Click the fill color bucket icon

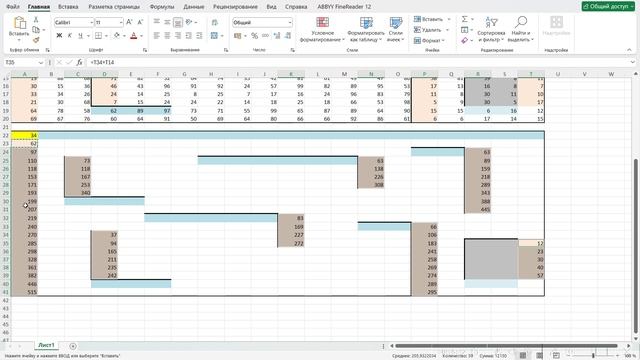(x=117, y=36)
